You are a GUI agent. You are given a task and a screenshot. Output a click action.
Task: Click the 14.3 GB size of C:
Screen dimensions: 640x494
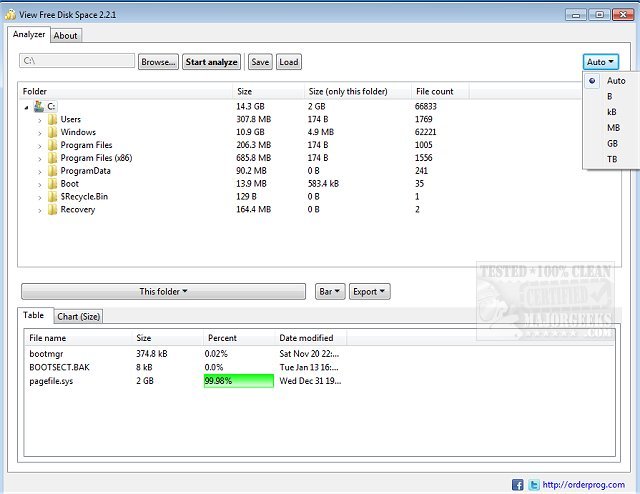click(250, 107)
